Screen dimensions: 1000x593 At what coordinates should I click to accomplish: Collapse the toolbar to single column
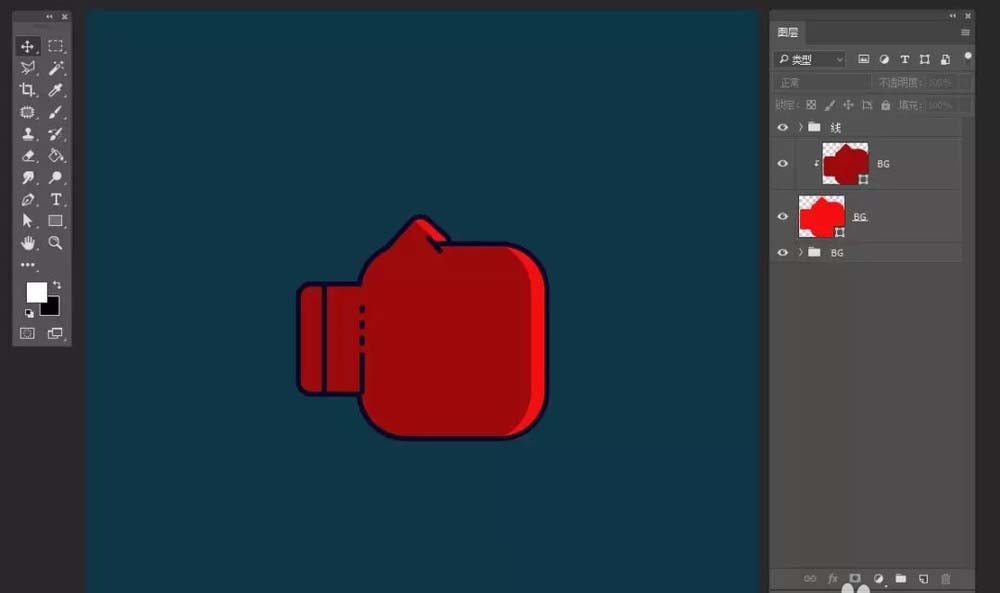[49, 17]
